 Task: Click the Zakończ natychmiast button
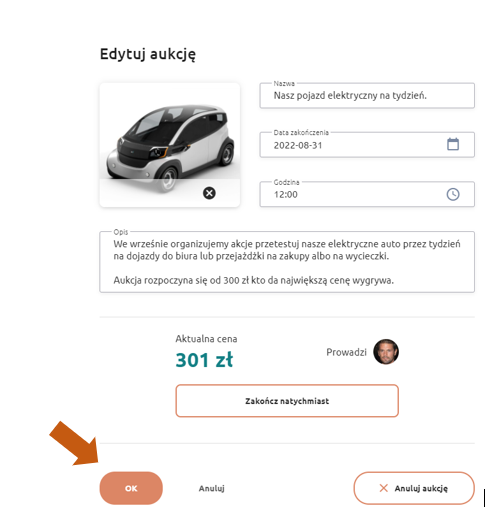pos(287,401)
